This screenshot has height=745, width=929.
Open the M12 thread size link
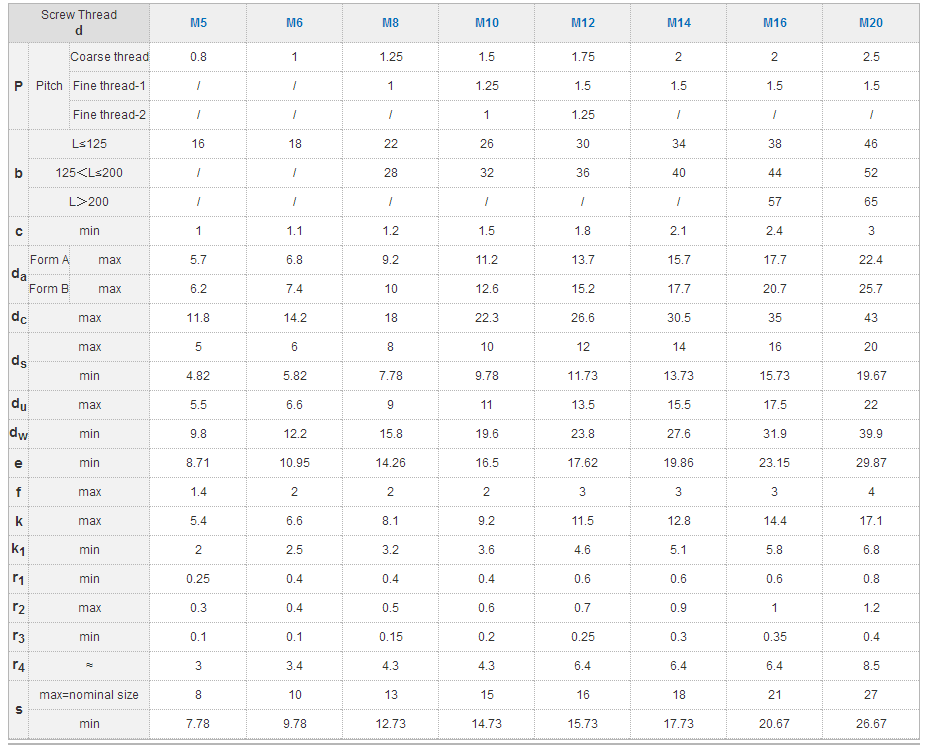(x=582, y=23)
